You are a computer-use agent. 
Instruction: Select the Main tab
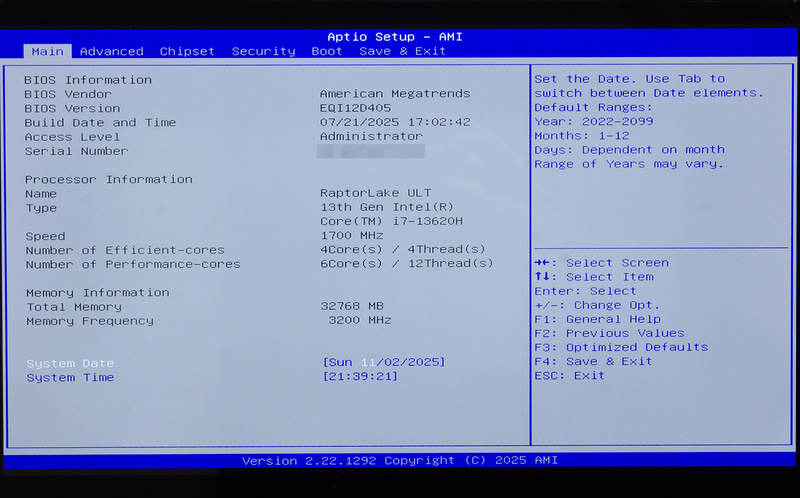(x=47, y=52)
